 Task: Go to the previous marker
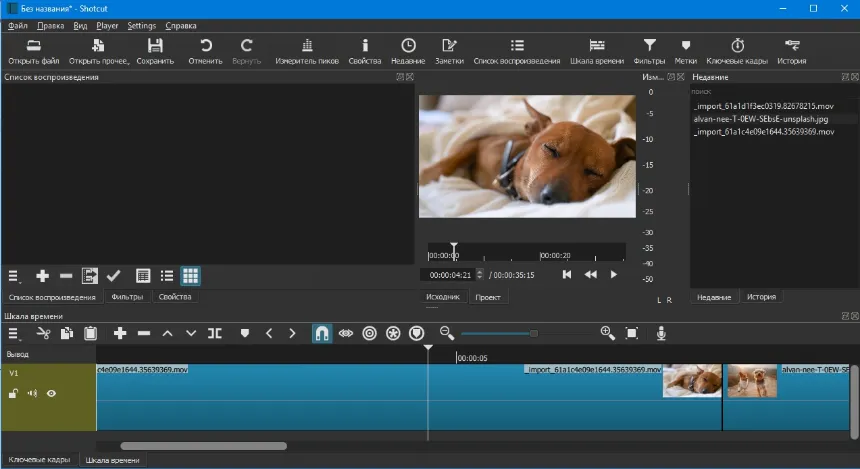pyautogui.click(x=269, y=333)
